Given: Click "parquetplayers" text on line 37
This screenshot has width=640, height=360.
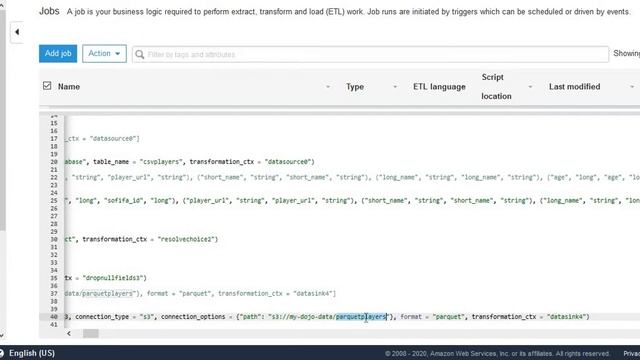Looking at the screenshot, I should coord(108,293).
